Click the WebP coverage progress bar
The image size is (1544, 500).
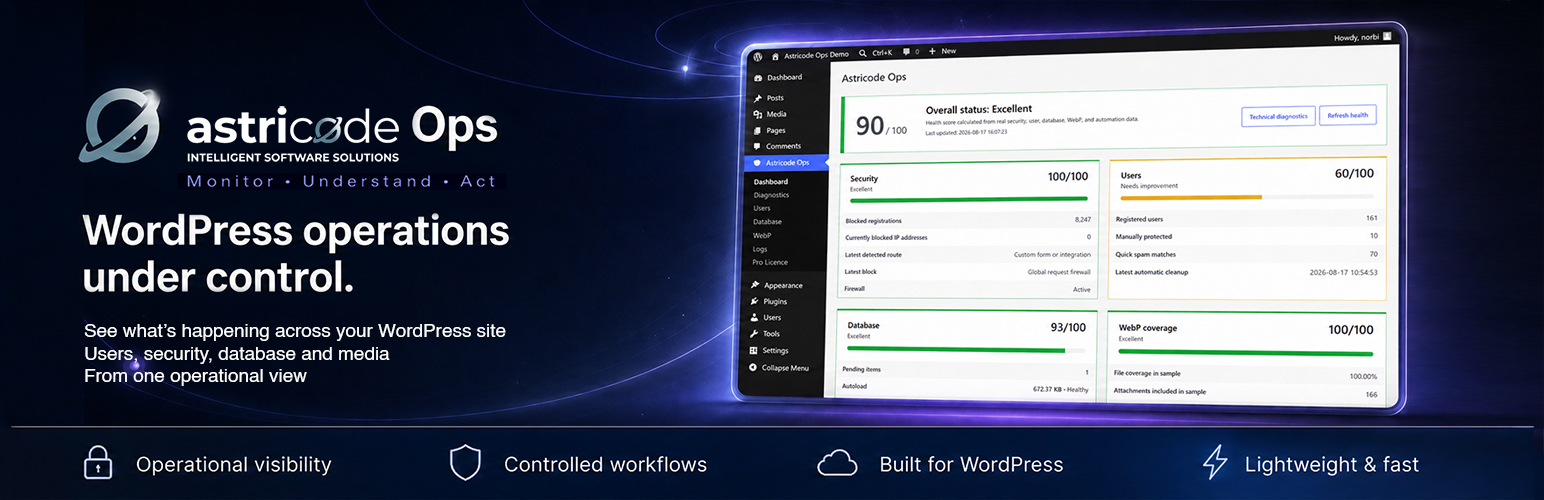[1246, 352]
